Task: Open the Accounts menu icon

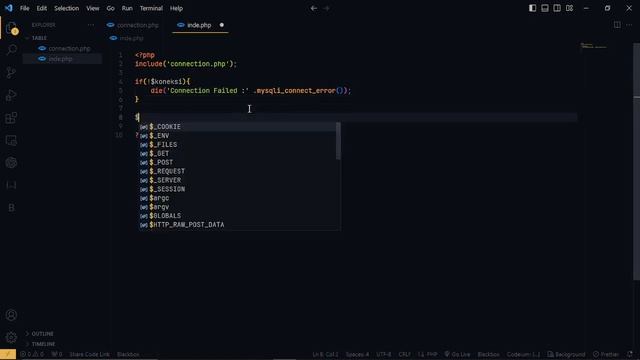Action: tap(11, 315)
